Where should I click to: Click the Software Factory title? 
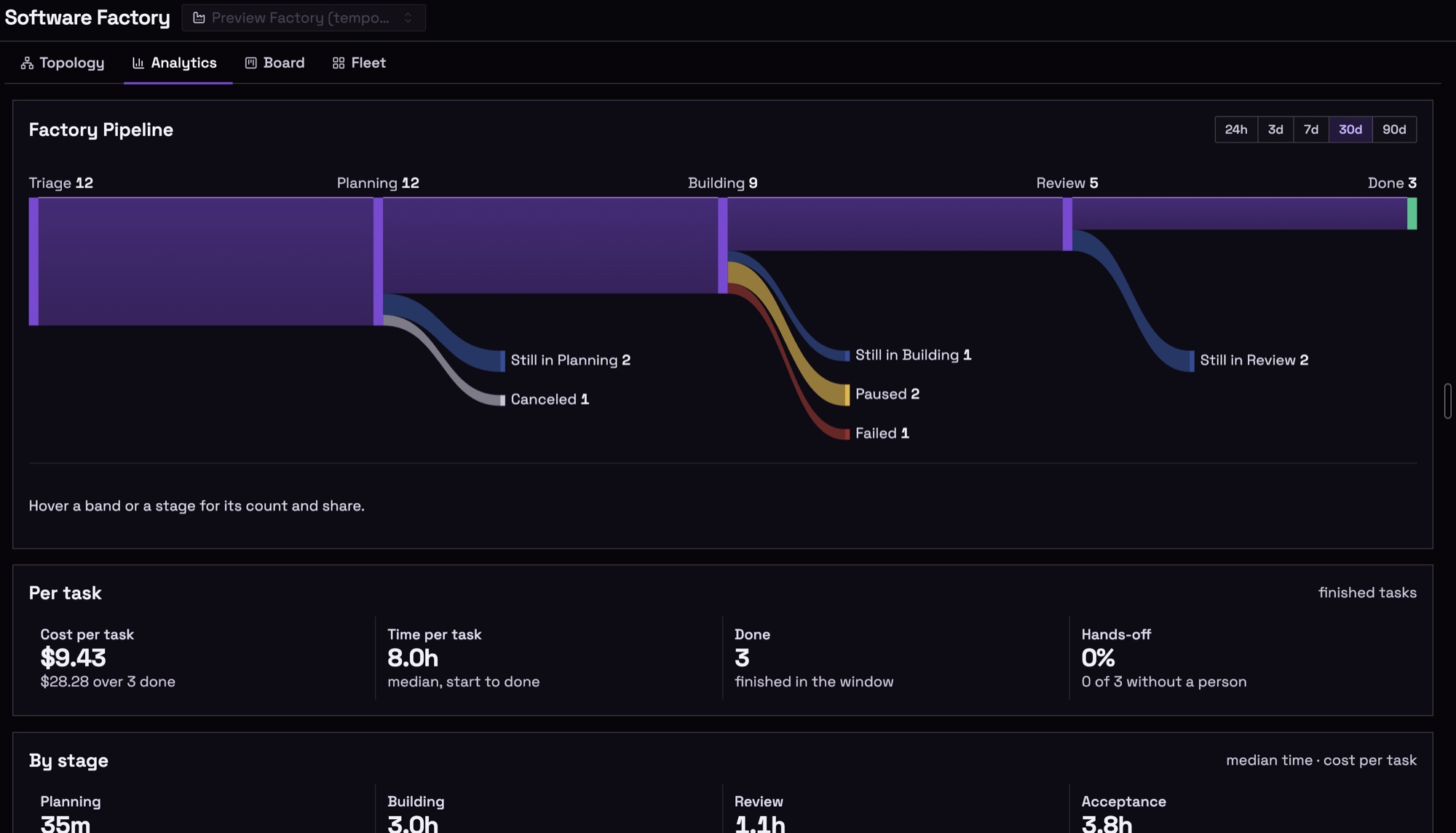(87, 17)
